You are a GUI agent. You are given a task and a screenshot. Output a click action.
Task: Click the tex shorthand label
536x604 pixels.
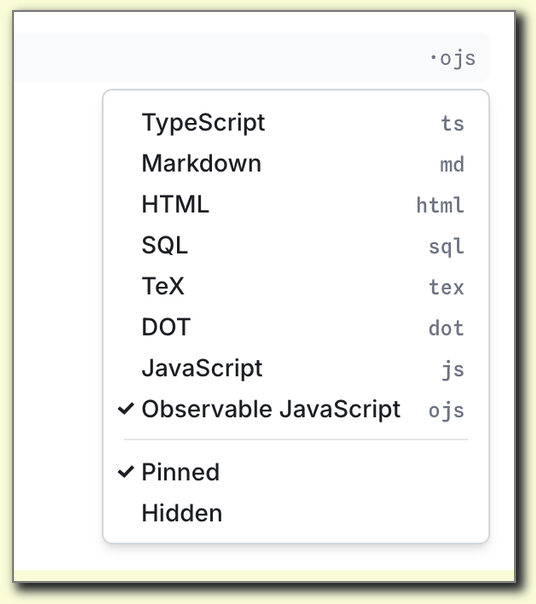(447, 287)
